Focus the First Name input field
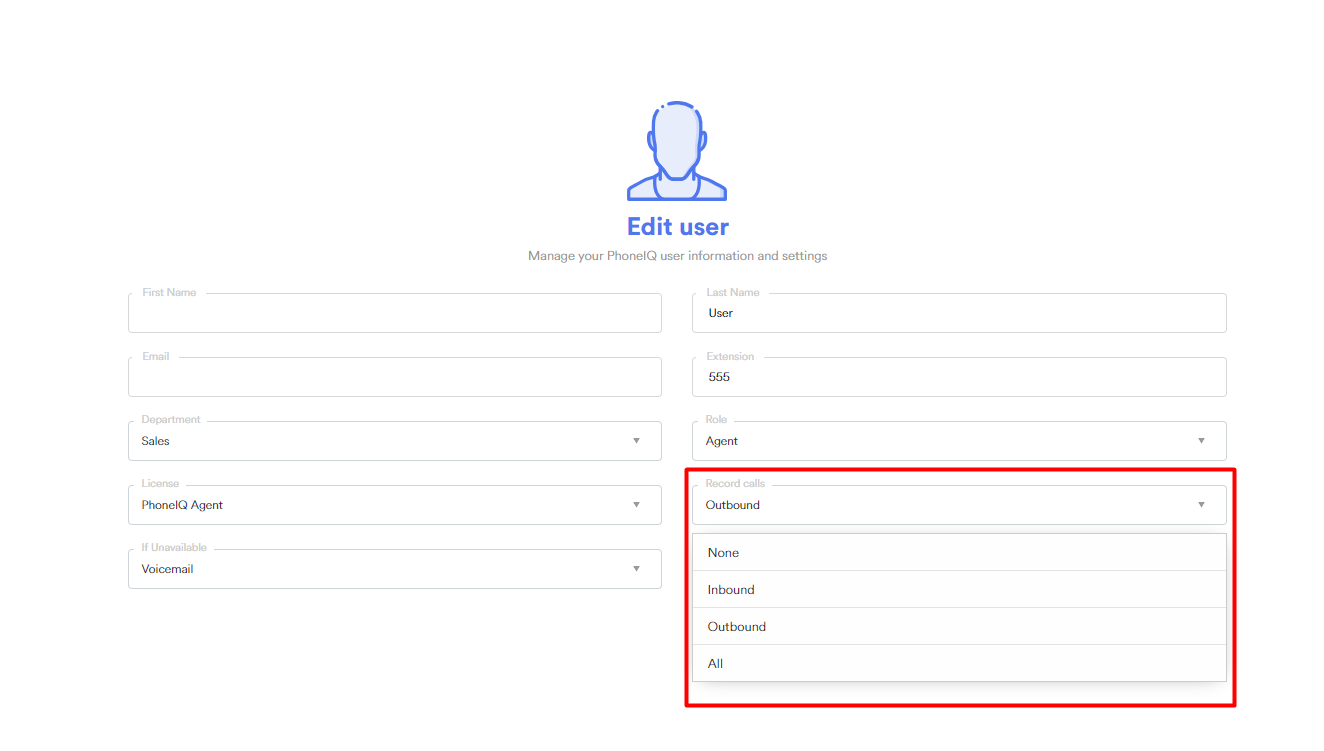Image resolution: width=1324 pixels, height=751 pixels. pyautogui.click(x=394, y=313)
